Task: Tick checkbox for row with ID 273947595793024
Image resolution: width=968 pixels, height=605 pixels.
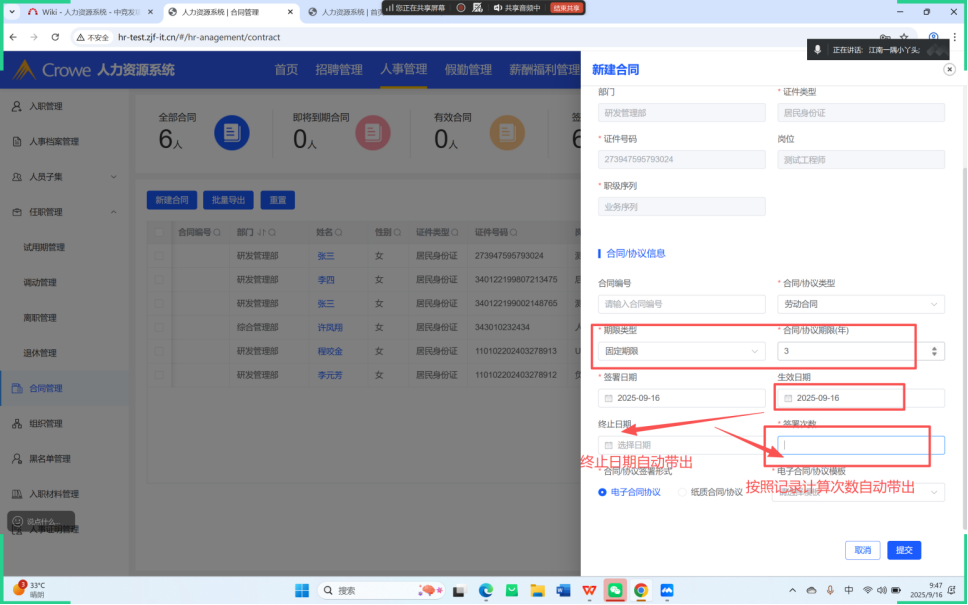Action: coord(159,256)
